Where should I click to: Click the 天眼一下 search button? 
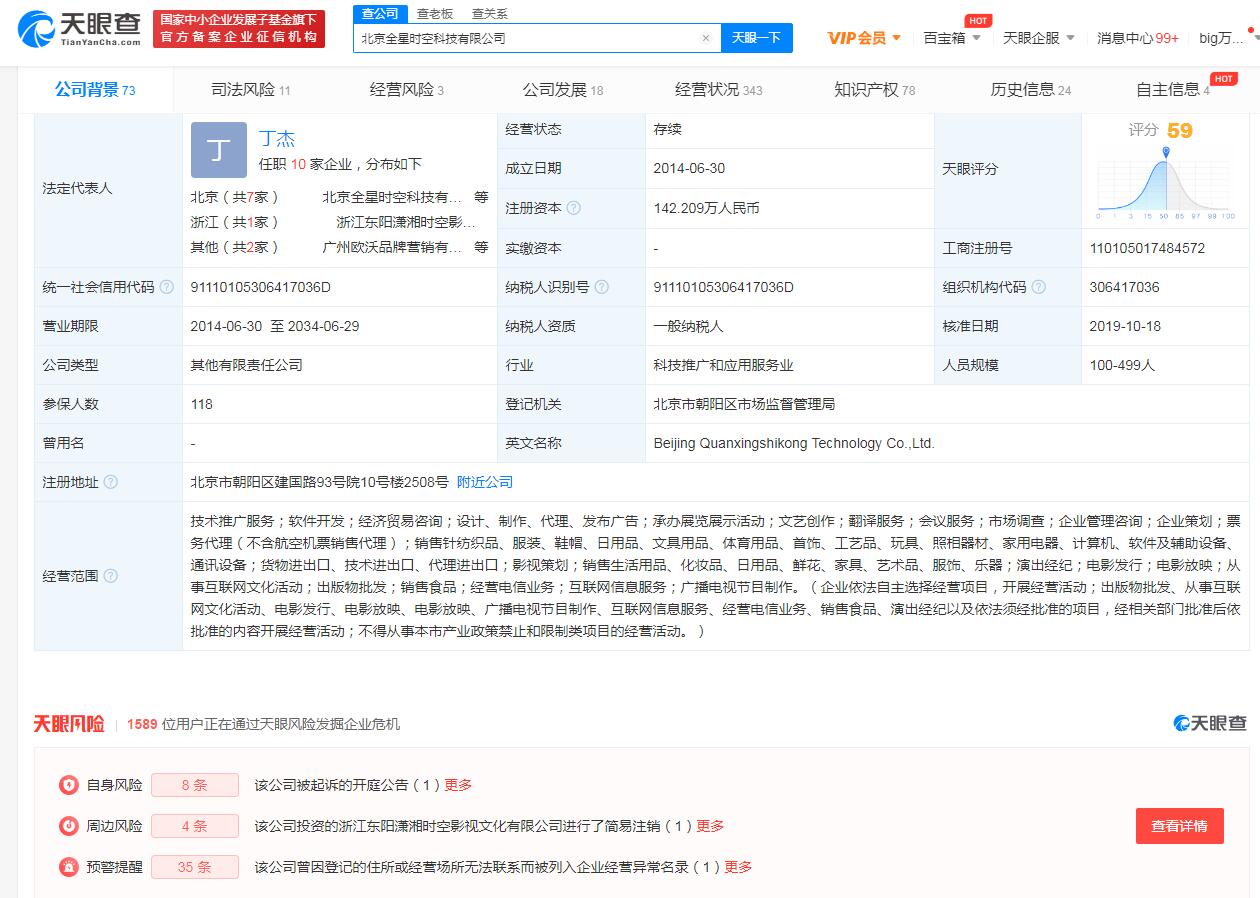(756, 38)
